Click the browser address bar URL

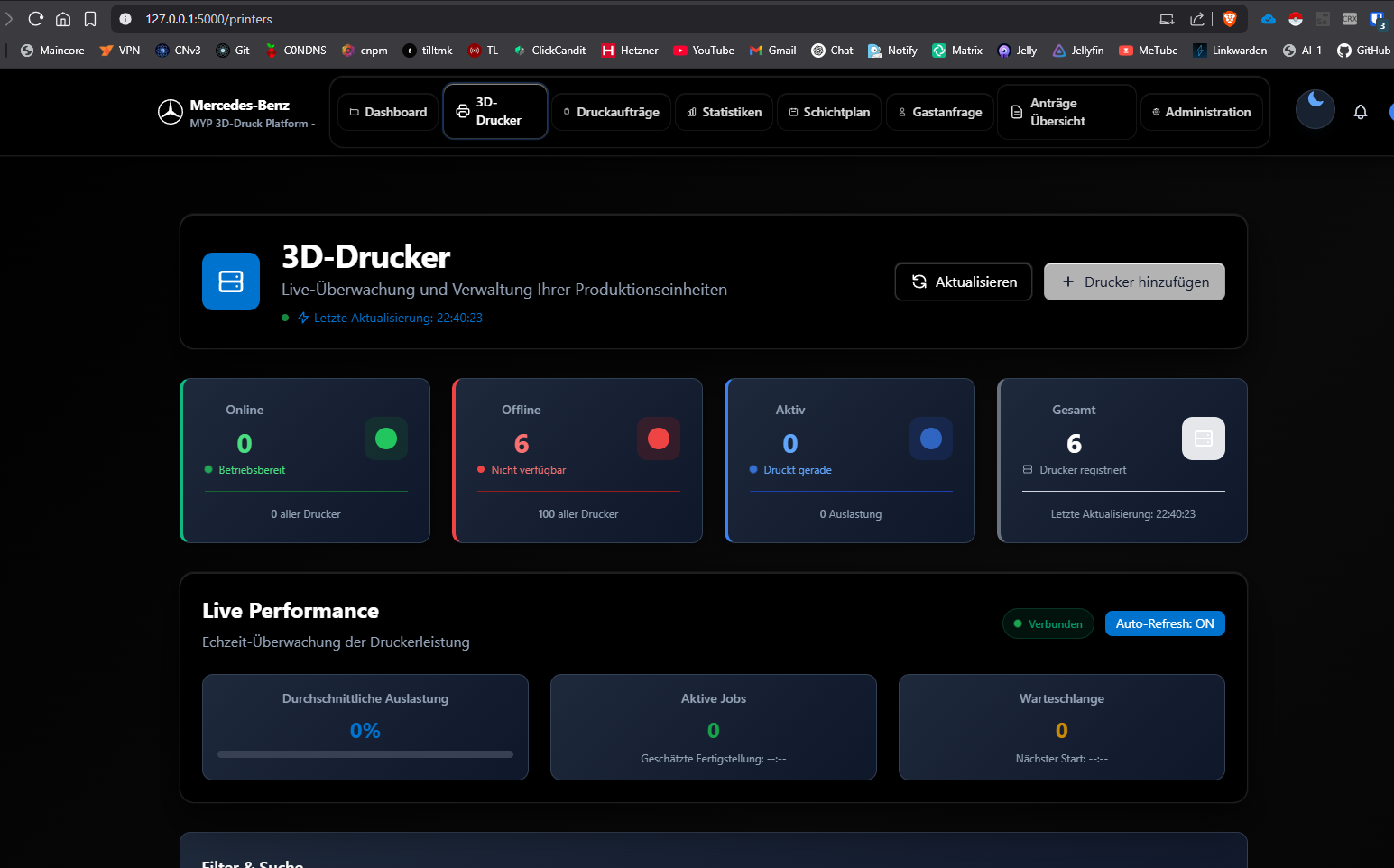[208, 19]
